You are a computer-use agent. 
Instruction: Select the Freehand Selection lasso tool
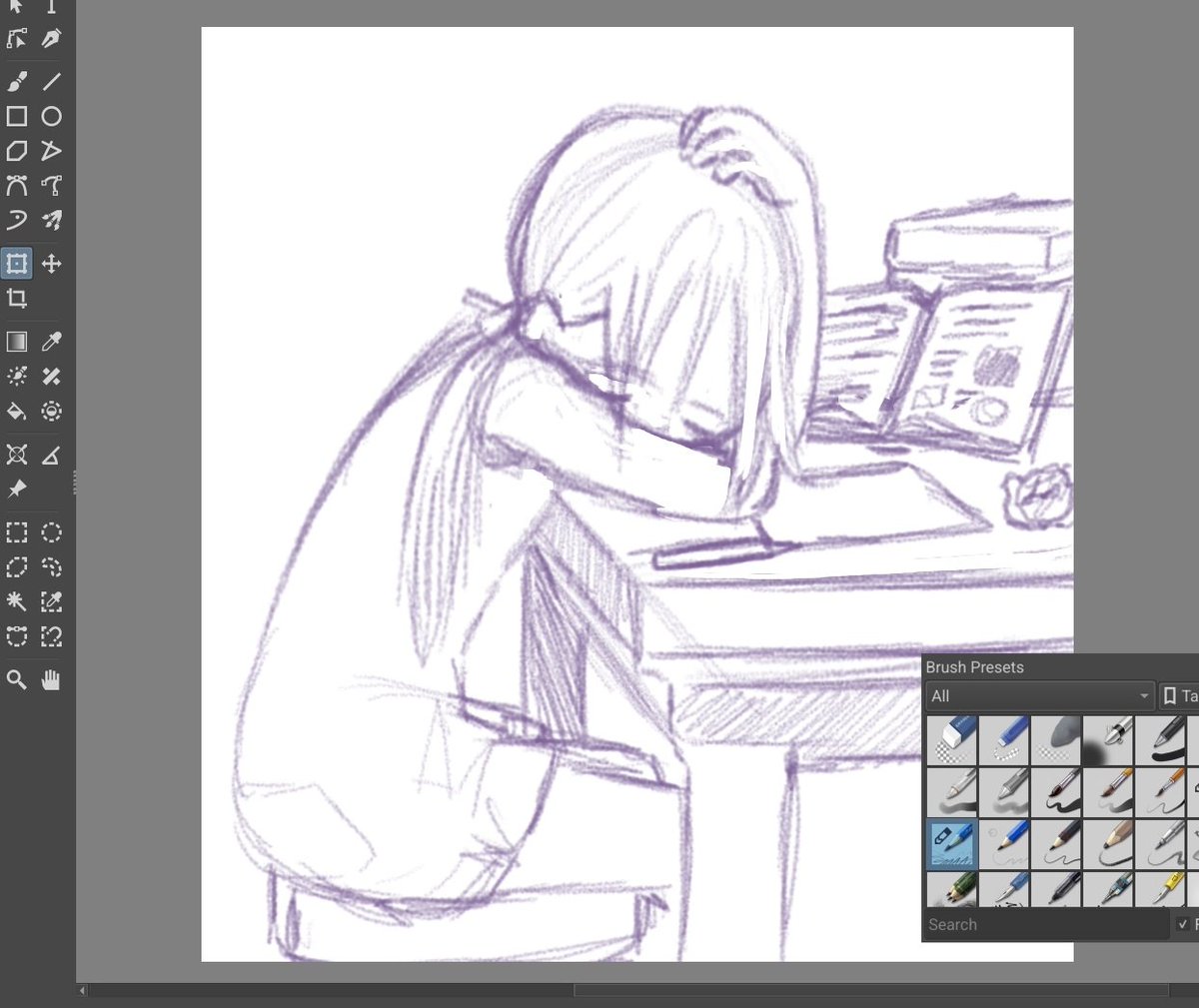[51, 567]
